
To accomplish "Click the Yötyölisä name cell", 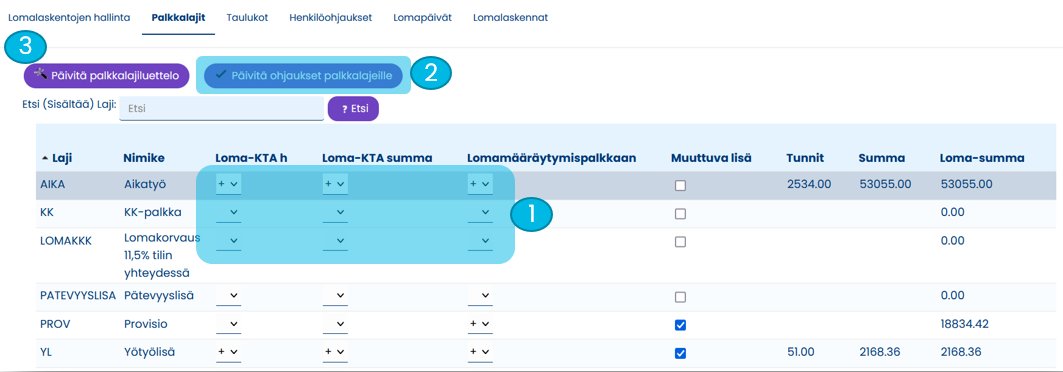I will click(148, 352).
